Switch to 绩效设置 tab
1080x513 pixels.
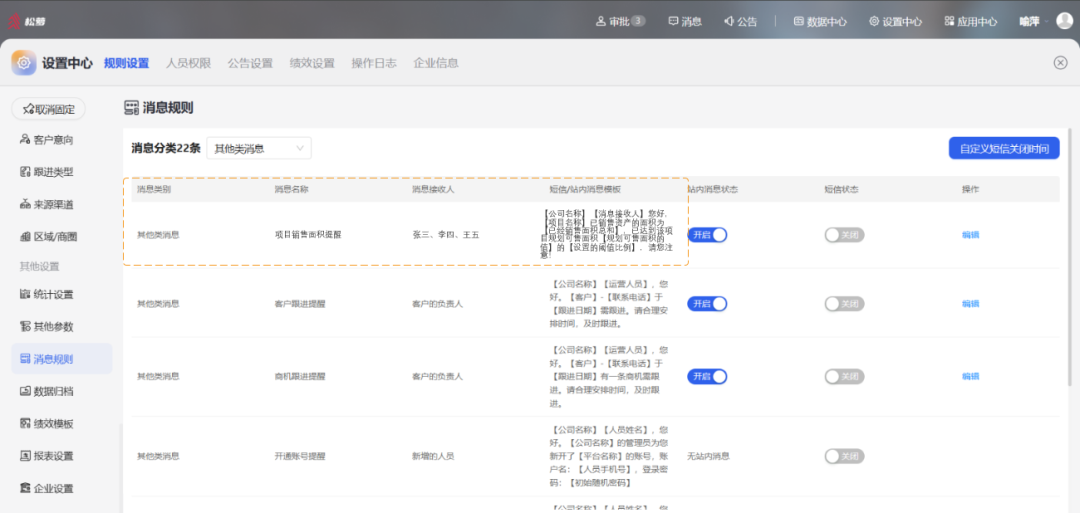click(x=312, y=63)
